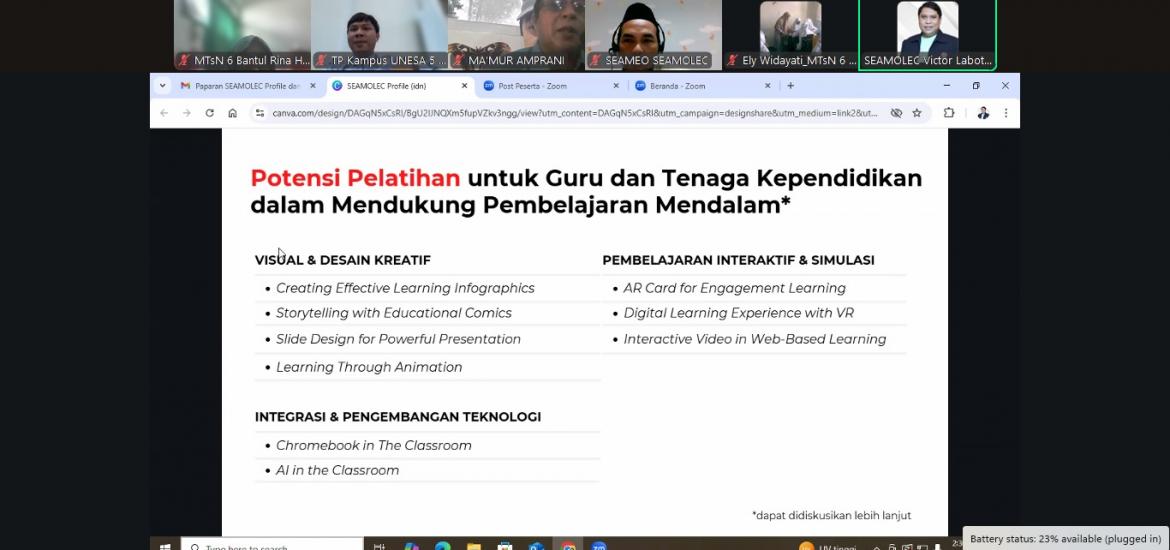Viewport: 1170px width, 550px height.
Task: Open the Chrome three-dot menu
Action: point(1005,113)
